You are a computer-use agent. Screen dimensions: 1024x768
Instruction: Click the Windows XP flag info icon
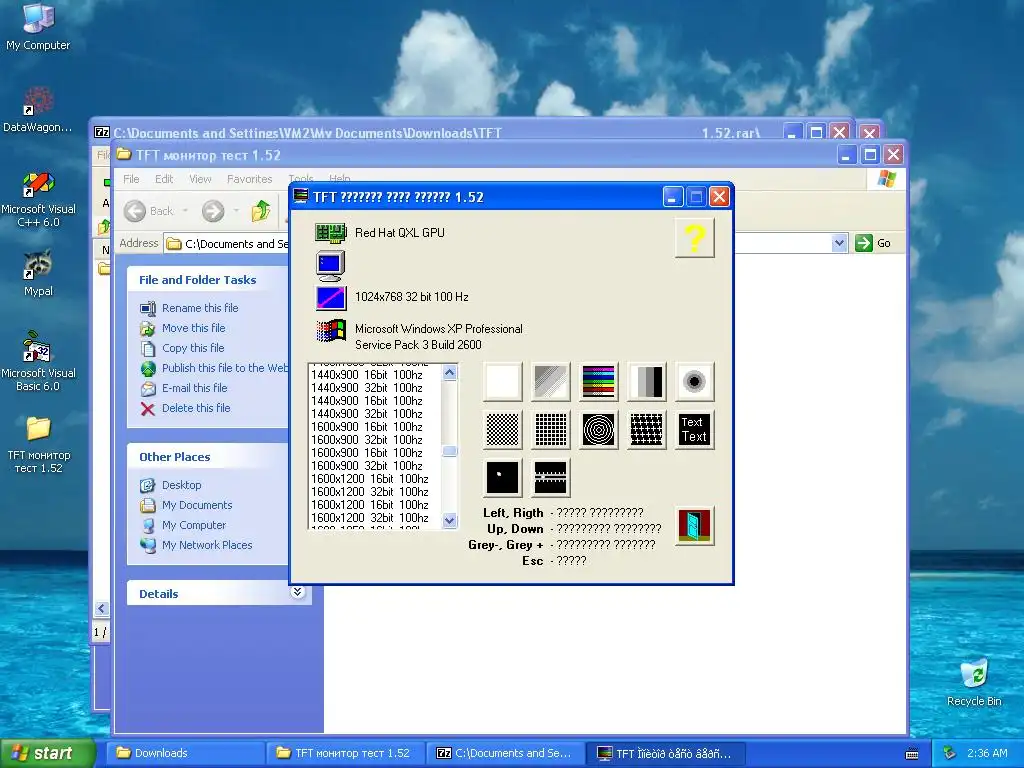pos(330,330)
